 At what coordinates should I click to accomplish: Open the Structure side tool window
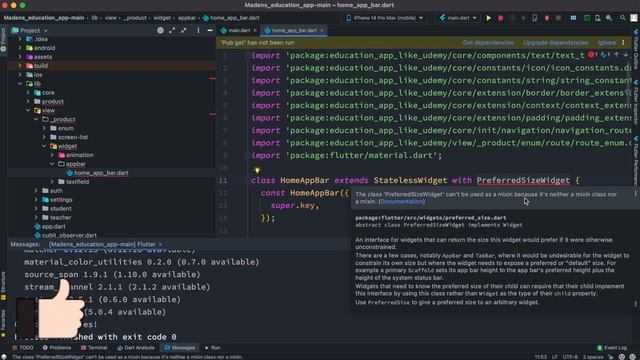(3, 286)
